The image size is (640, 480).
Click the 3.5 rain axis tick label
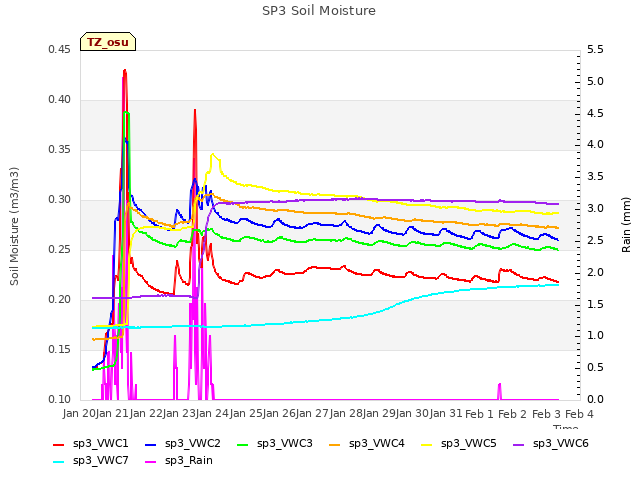pos(595,177)
